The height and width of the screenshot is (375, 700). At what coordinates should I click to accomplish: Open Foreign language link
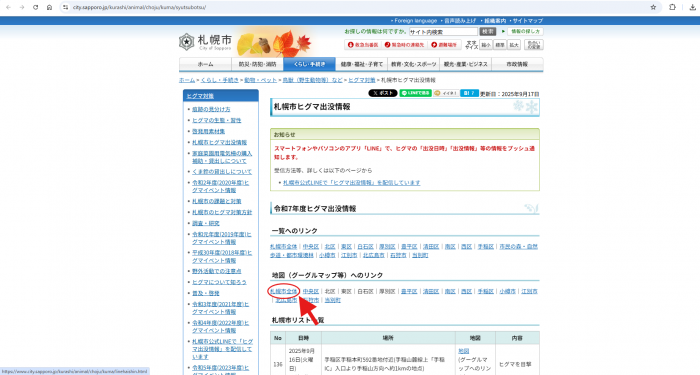coord(415,21)
